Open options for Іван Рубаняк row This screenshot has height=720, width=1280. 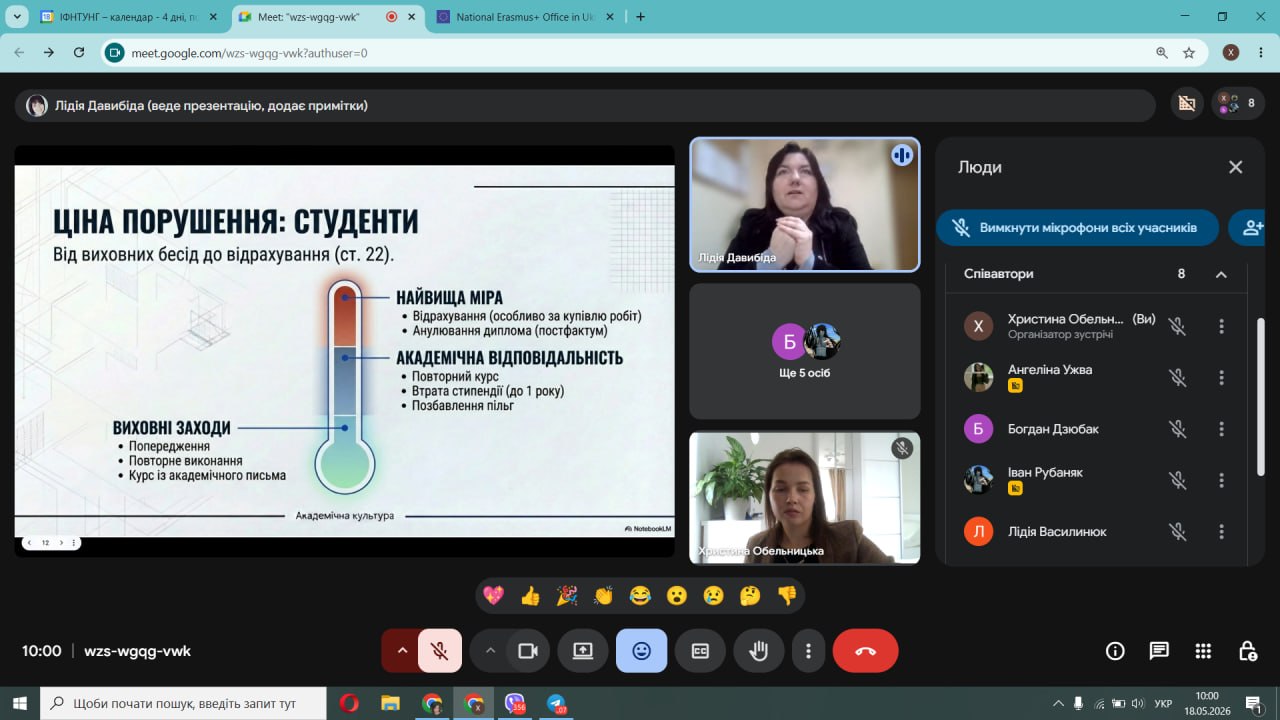pos(1221,480)
